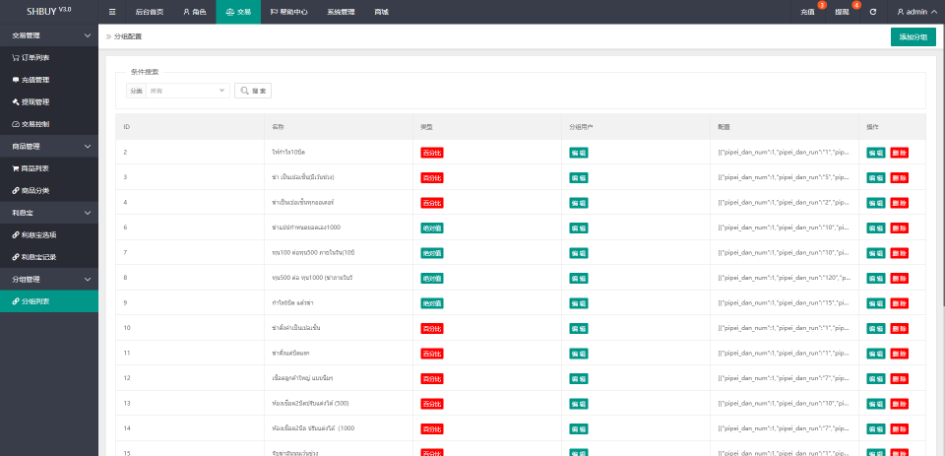Collapse the 商品管理 sidebar section
Screen dimensions: 945x456
click(x=49, y=146)
